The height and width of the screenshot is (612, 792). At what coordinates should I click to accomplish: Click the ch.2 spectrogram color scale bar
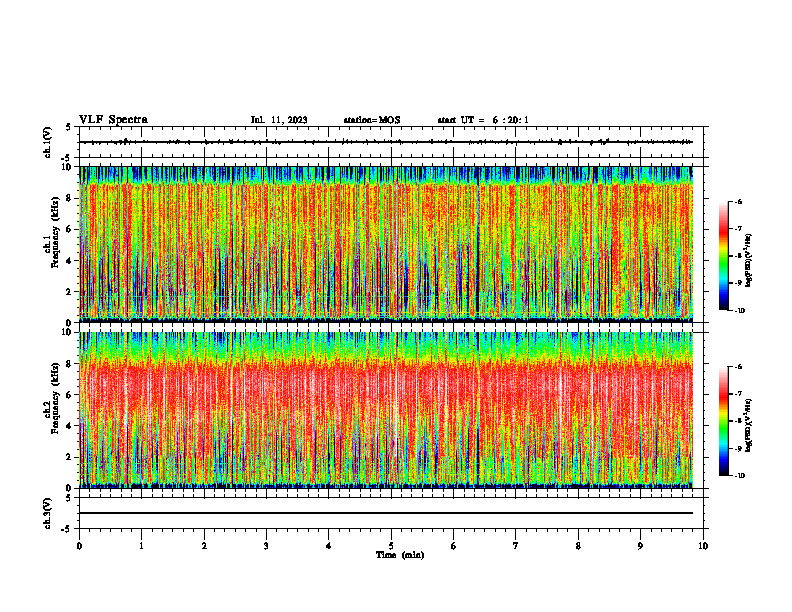coord(723,421)
